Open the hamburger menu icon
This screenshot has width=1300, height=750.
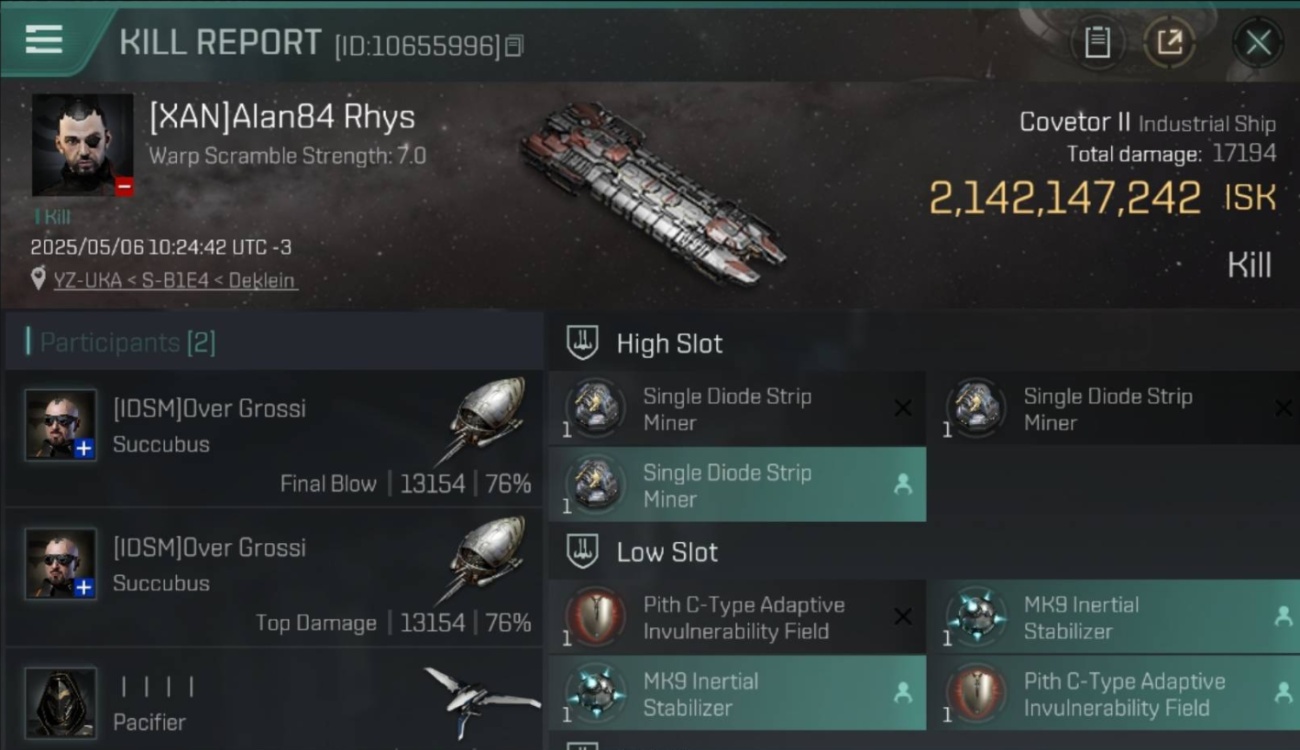click(x=44, y=40)
